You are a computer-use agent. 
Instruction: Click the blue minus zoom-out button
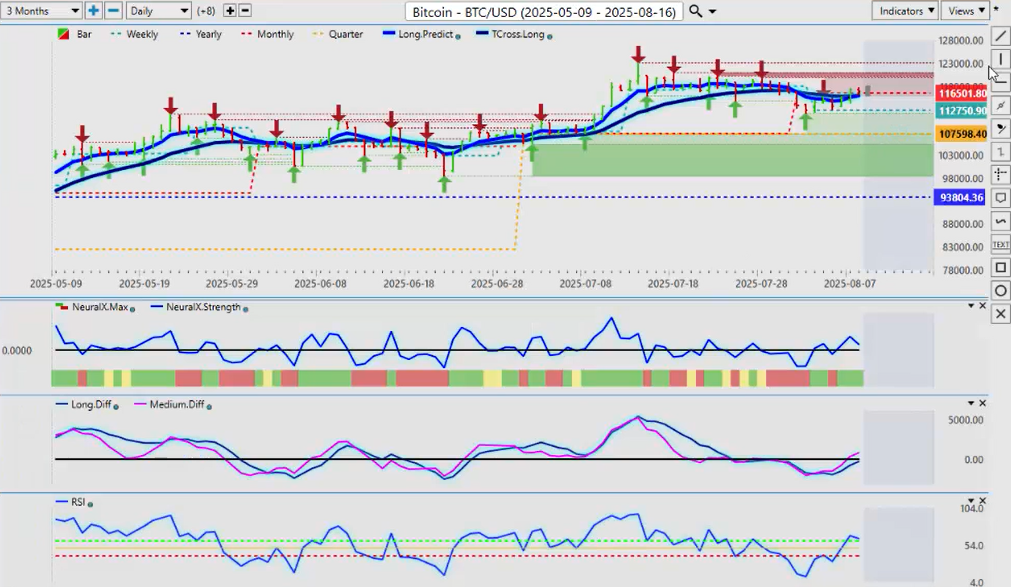coord(113,11)
